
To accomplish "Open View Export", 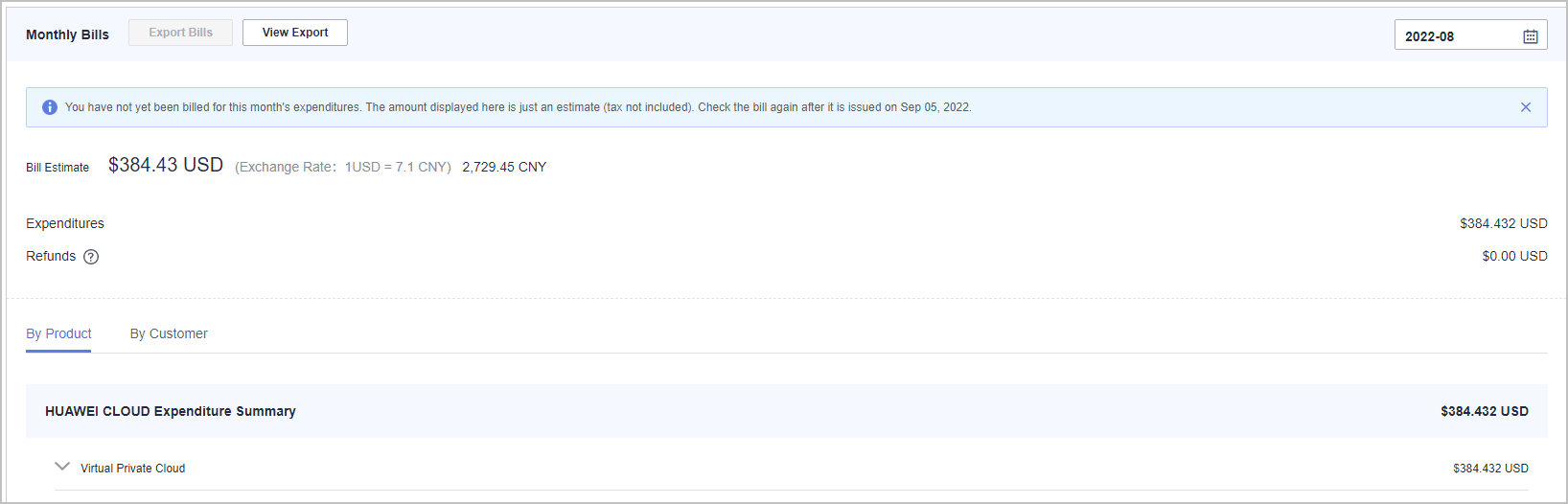I will pyautogui.click(x=295, y=33).
